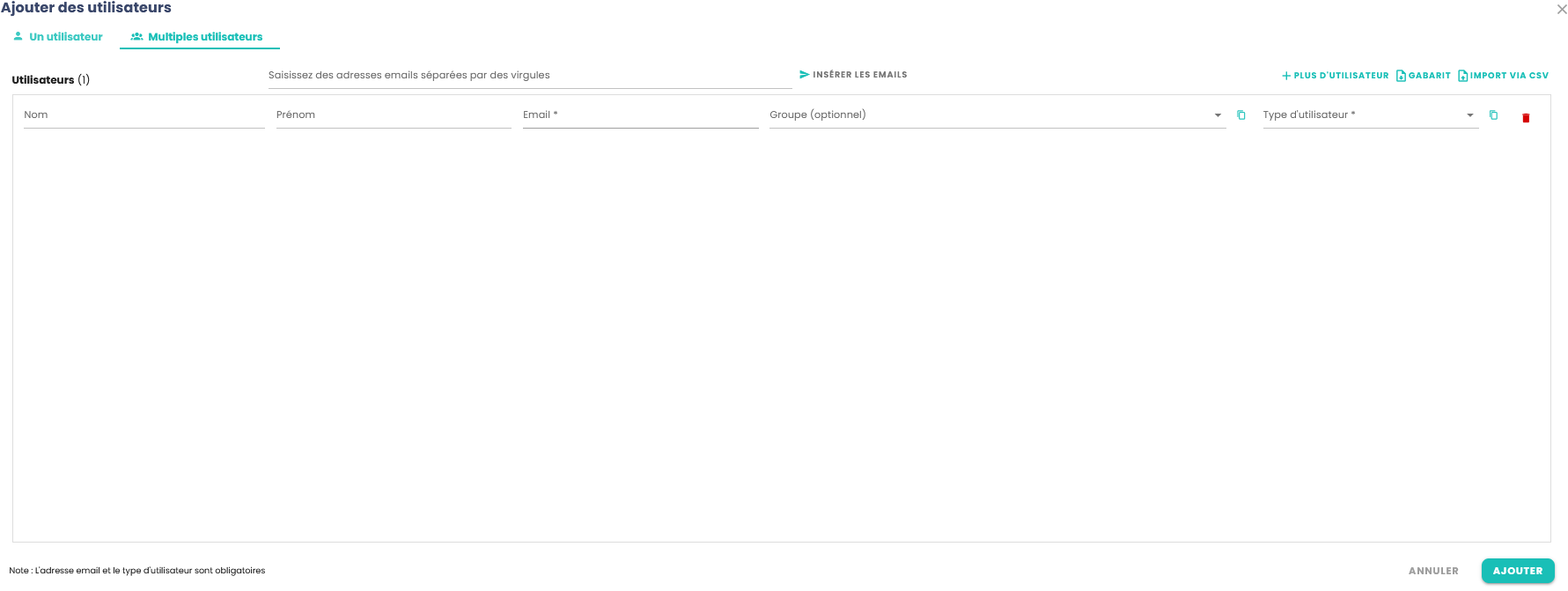
Task: Focus the Nom input field
Action: click(x=144, y=115)
